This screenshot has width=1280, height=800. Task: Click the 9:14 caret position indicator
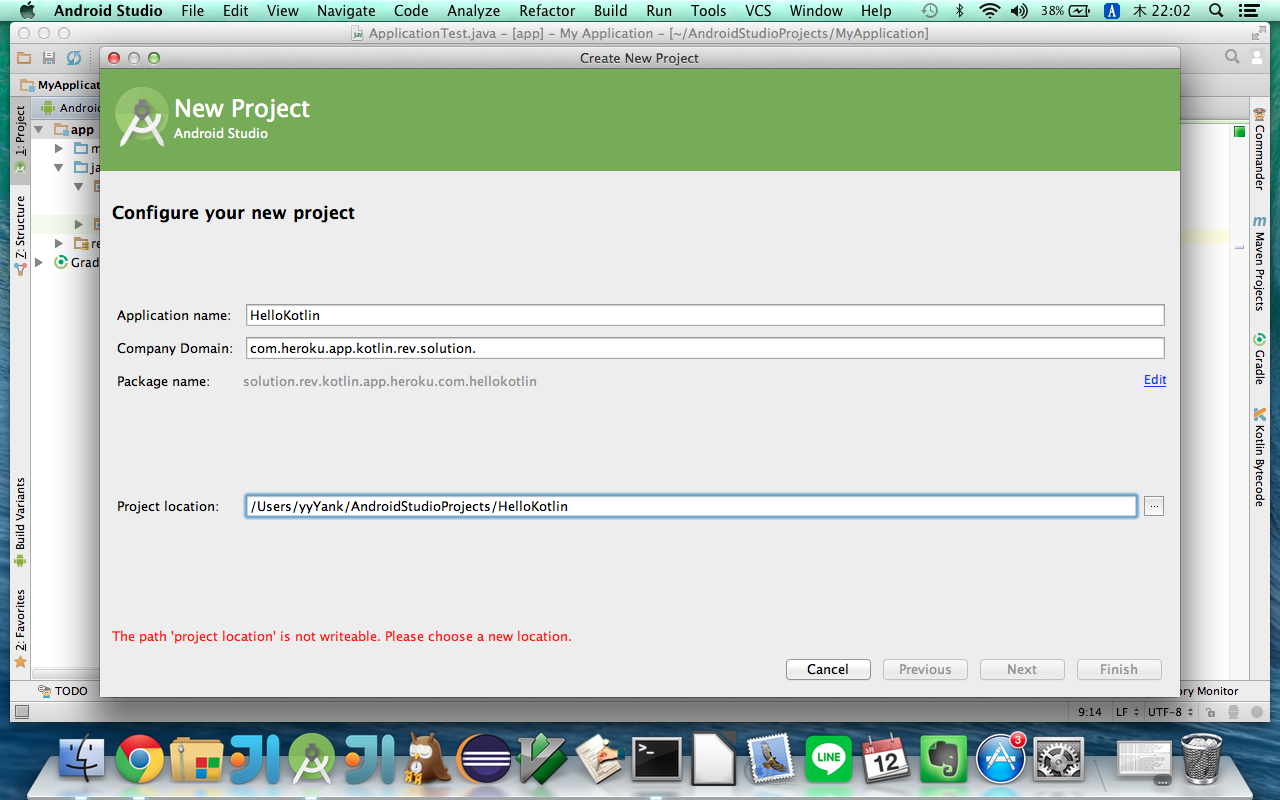(x=1090, y=712)
